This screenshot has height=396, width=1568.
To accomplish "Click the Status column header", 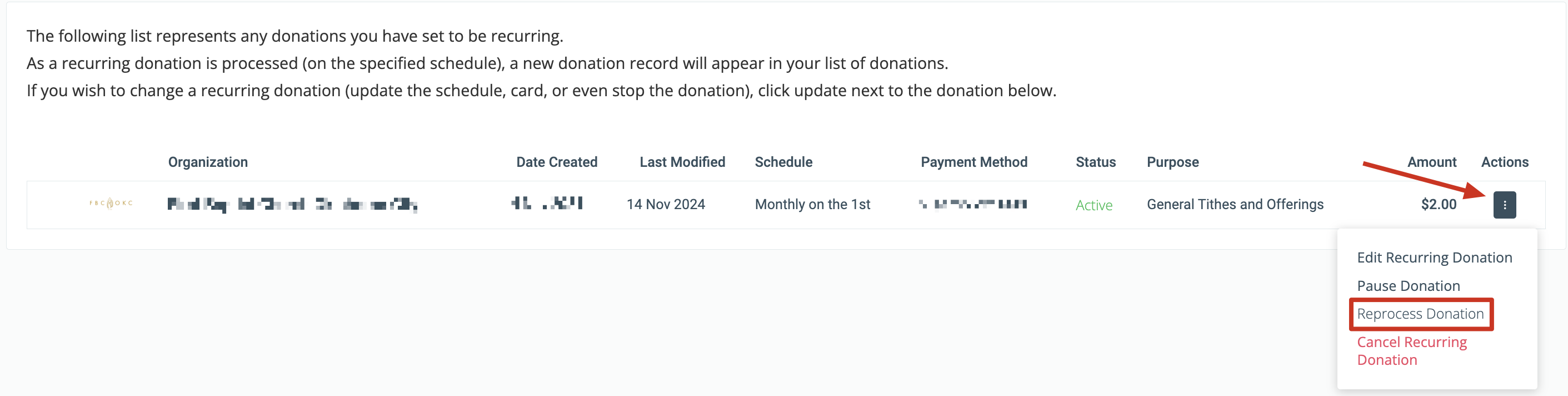I will coord(1095,161).
